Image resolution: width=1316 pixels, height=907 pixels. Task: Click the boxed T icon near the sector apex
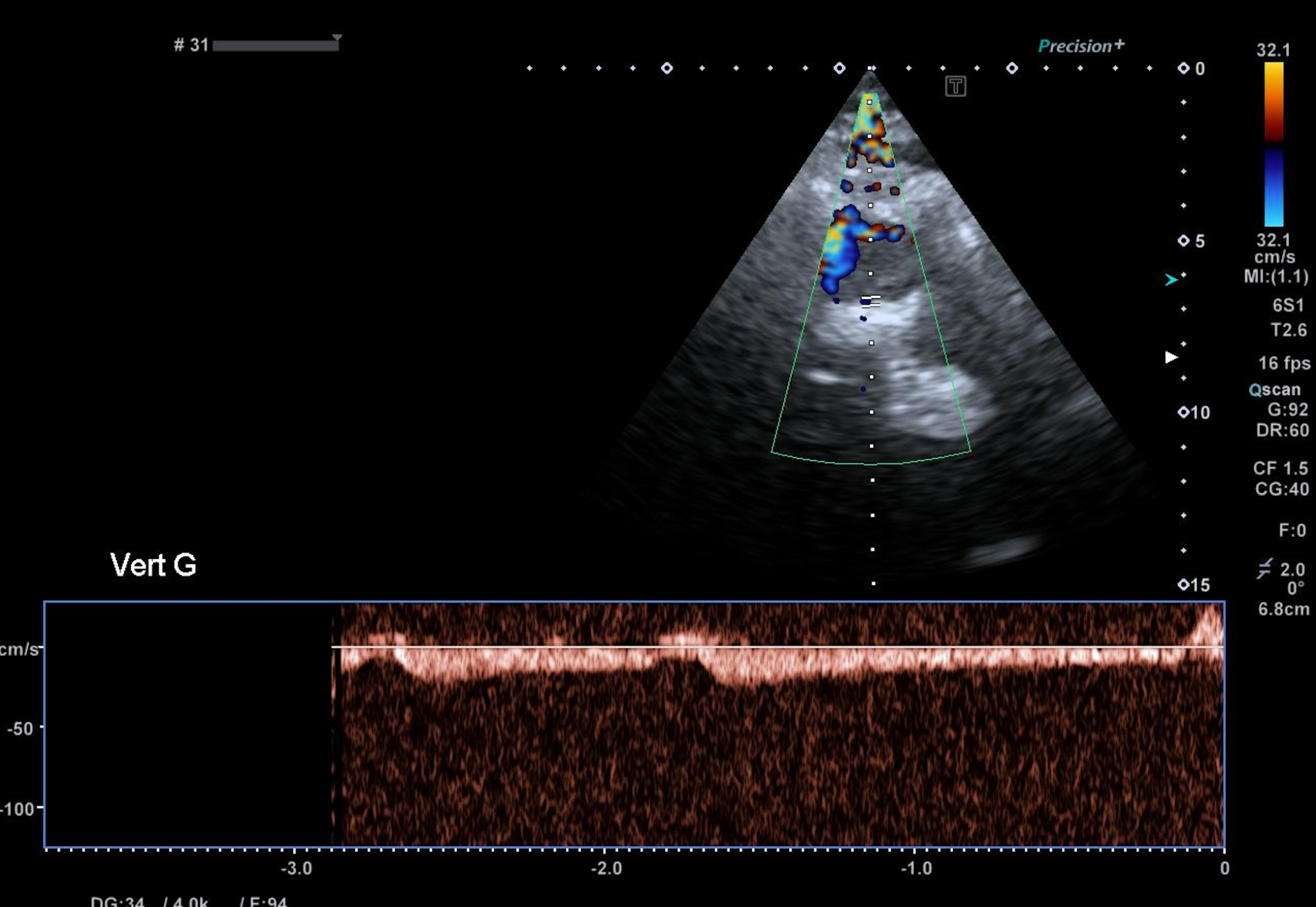(x=956, y=86)
